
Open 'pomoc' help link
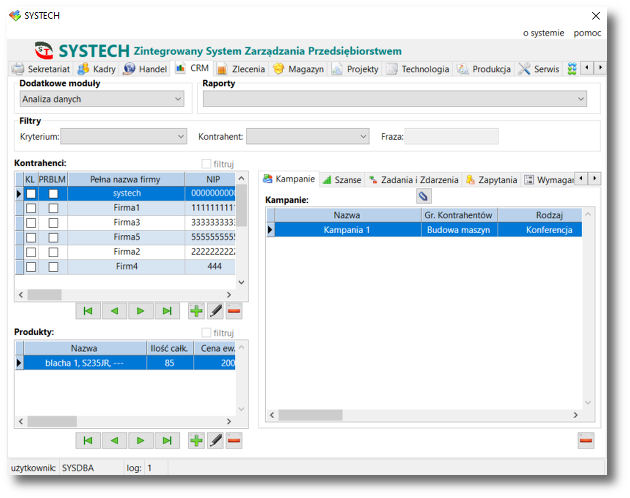(x=587, y=33)
